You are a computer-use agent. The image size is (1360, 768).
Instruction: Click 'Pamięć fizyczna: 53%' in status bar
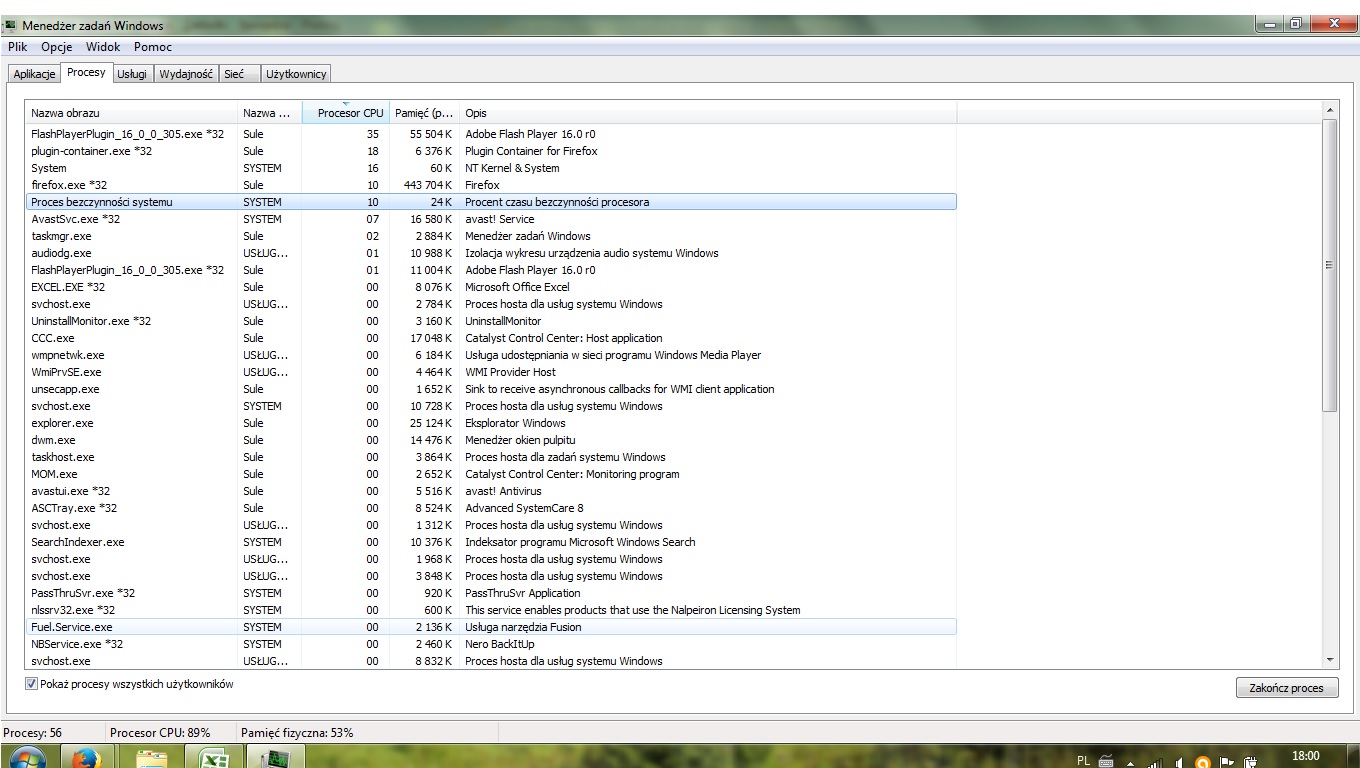point(297,733)
